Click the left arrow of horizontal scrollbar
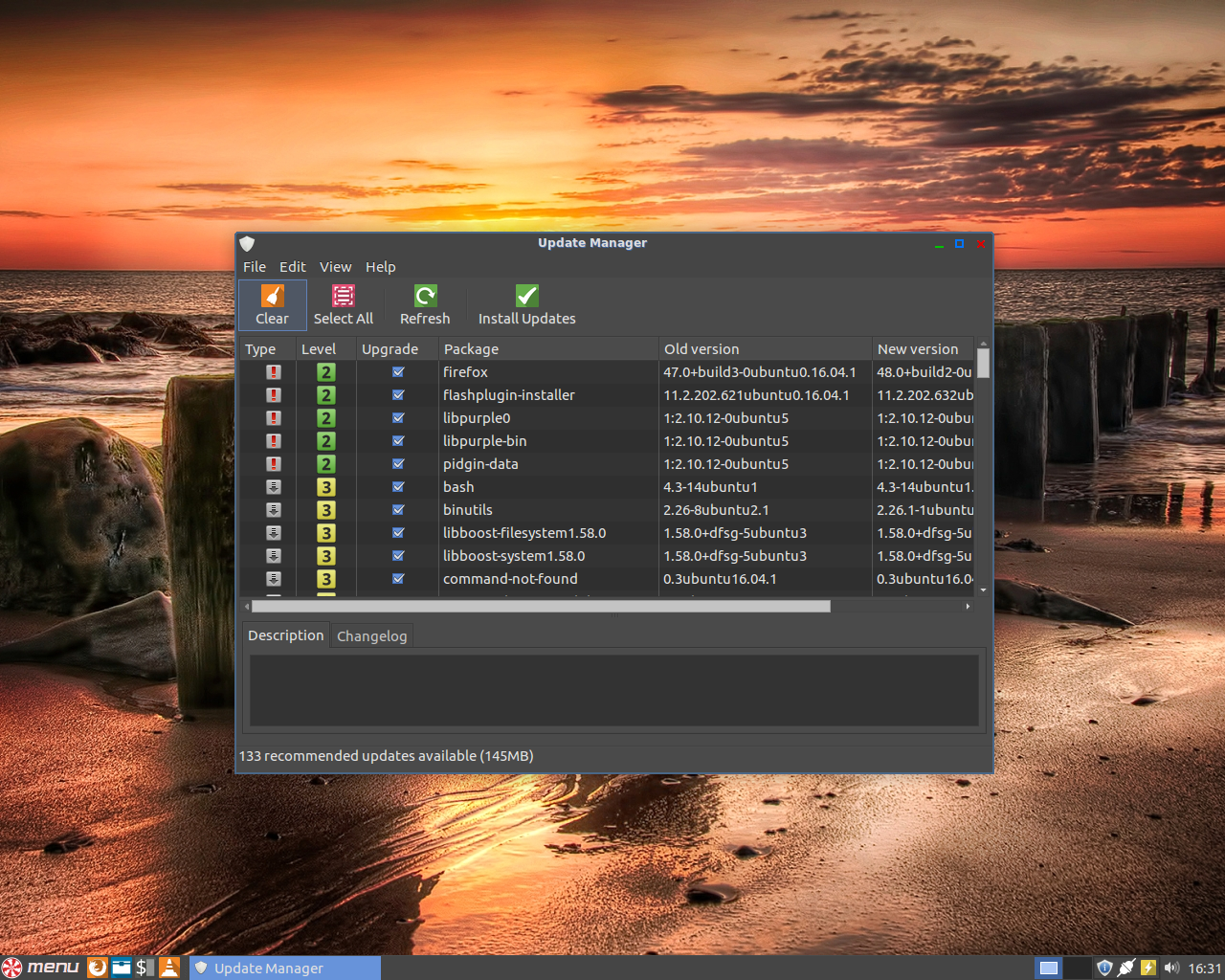Image resolution: width=1225 pixels, height=980 pixels. coord(247,606)
